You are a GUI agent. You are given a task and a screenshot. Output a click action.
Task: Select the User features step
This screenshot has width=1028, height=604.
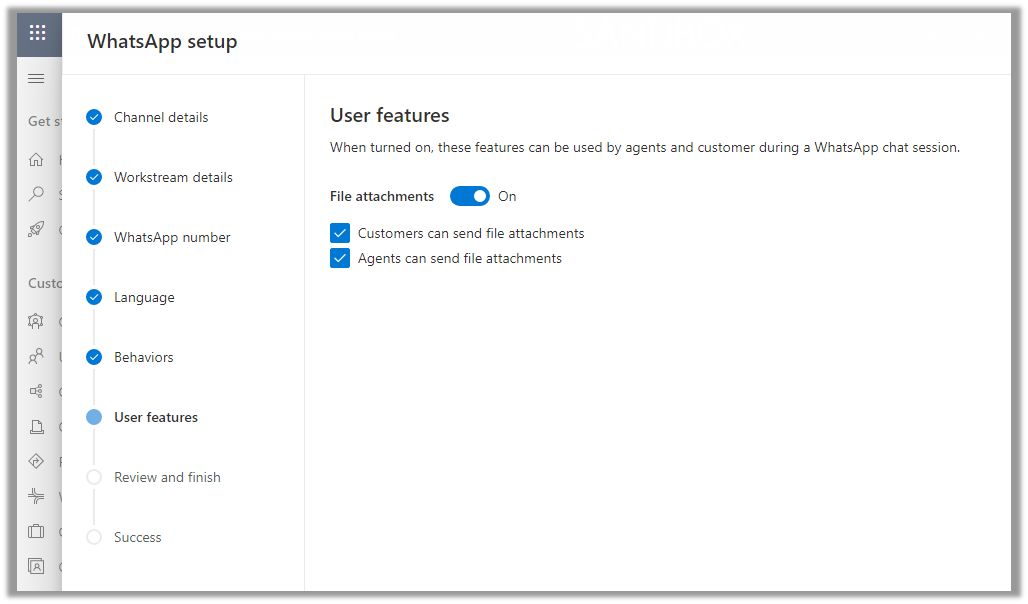point(155,417)
